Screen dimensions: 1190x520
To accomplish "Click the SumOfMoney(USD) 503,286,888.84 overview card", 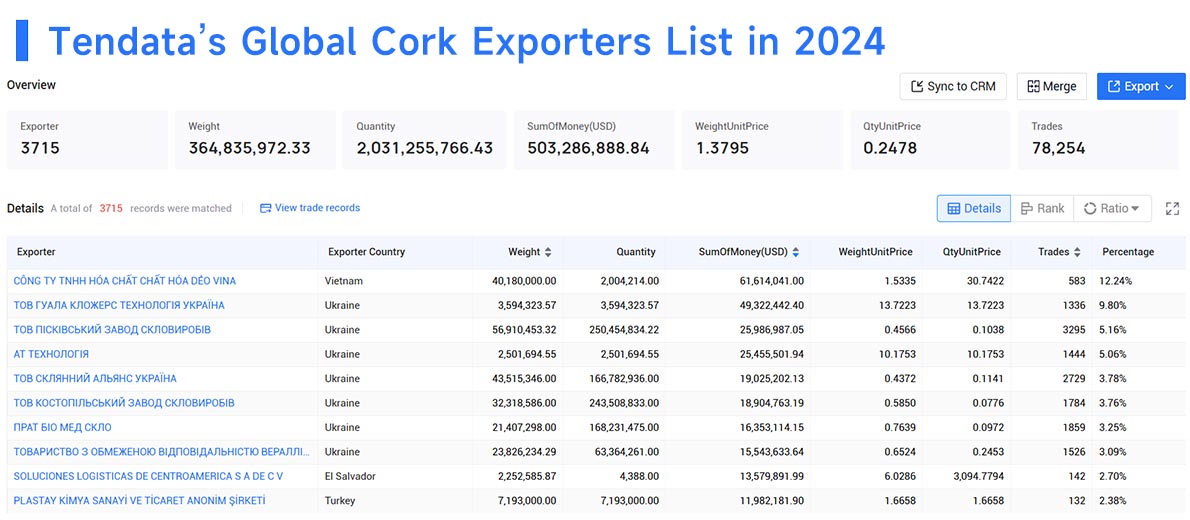I will pos(593,140).
